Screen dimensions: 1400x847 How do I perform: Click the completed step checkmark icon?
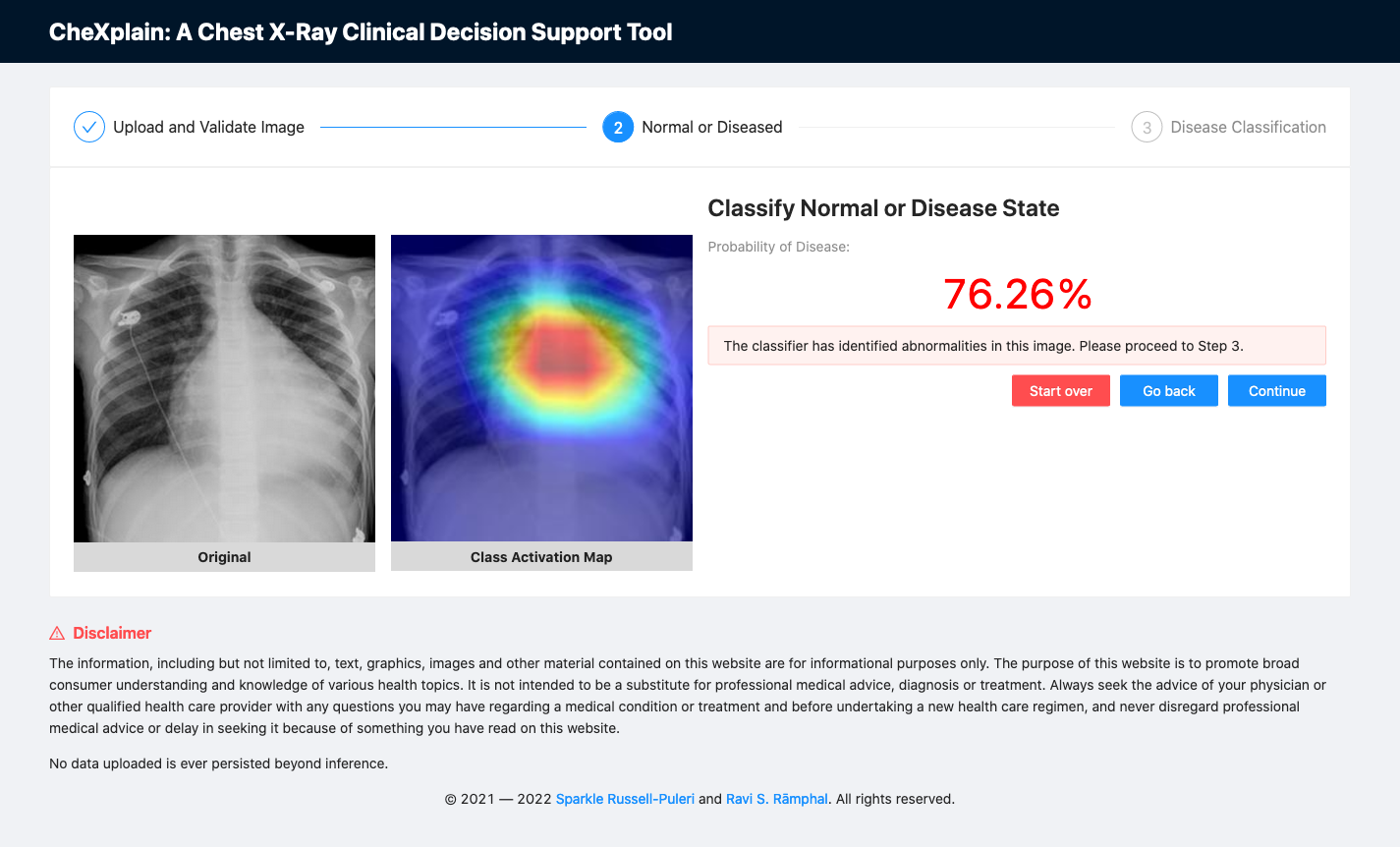point(89,127)
